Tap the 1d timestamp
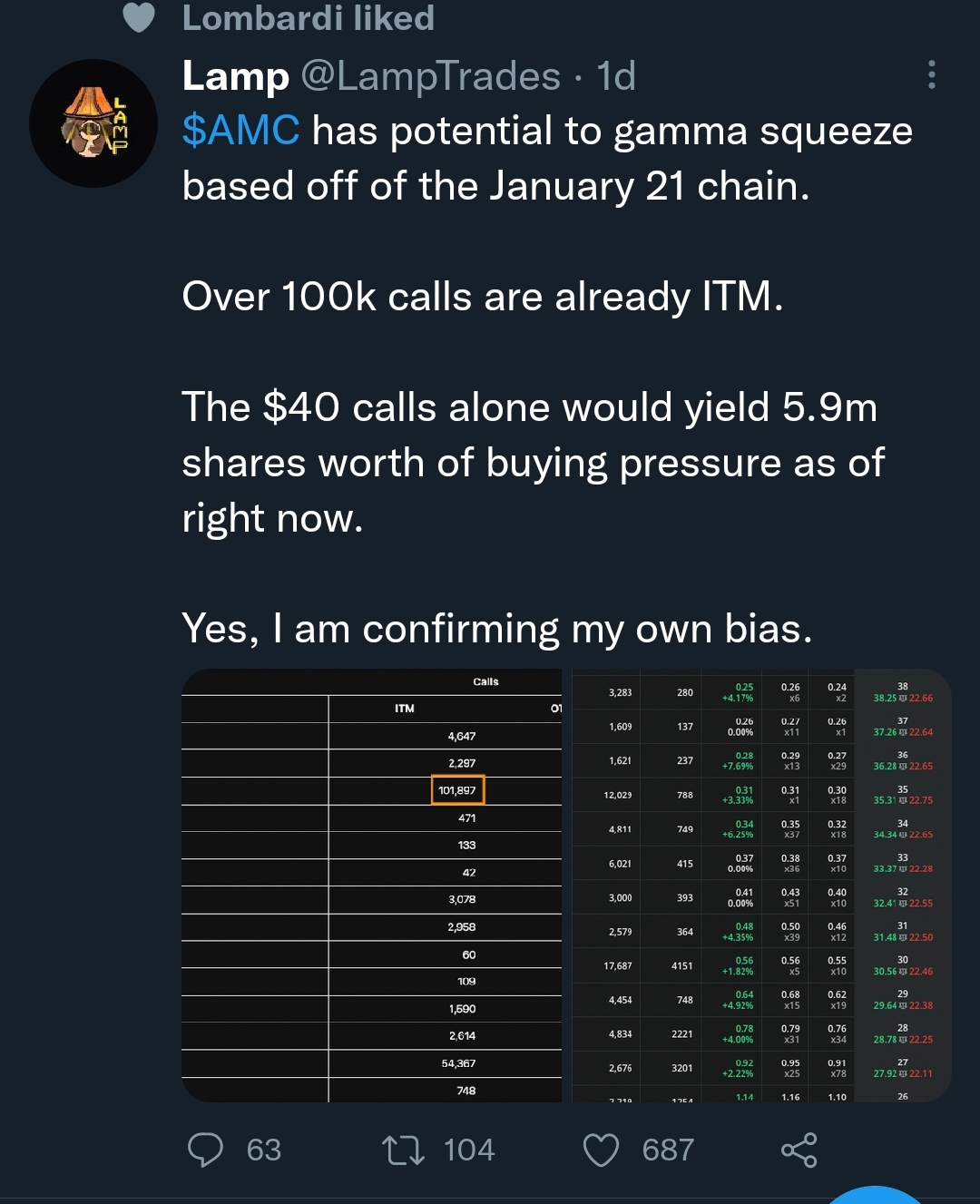 616,76
